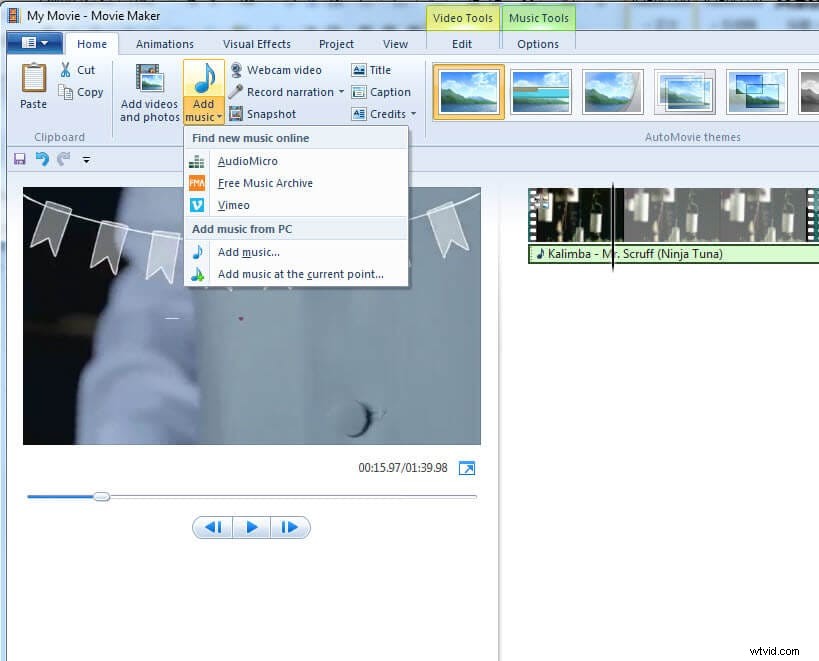Image resolution: width=819 pixels, height=661 pixels.
Task: Play the video preview
Action: click(251, 527)
